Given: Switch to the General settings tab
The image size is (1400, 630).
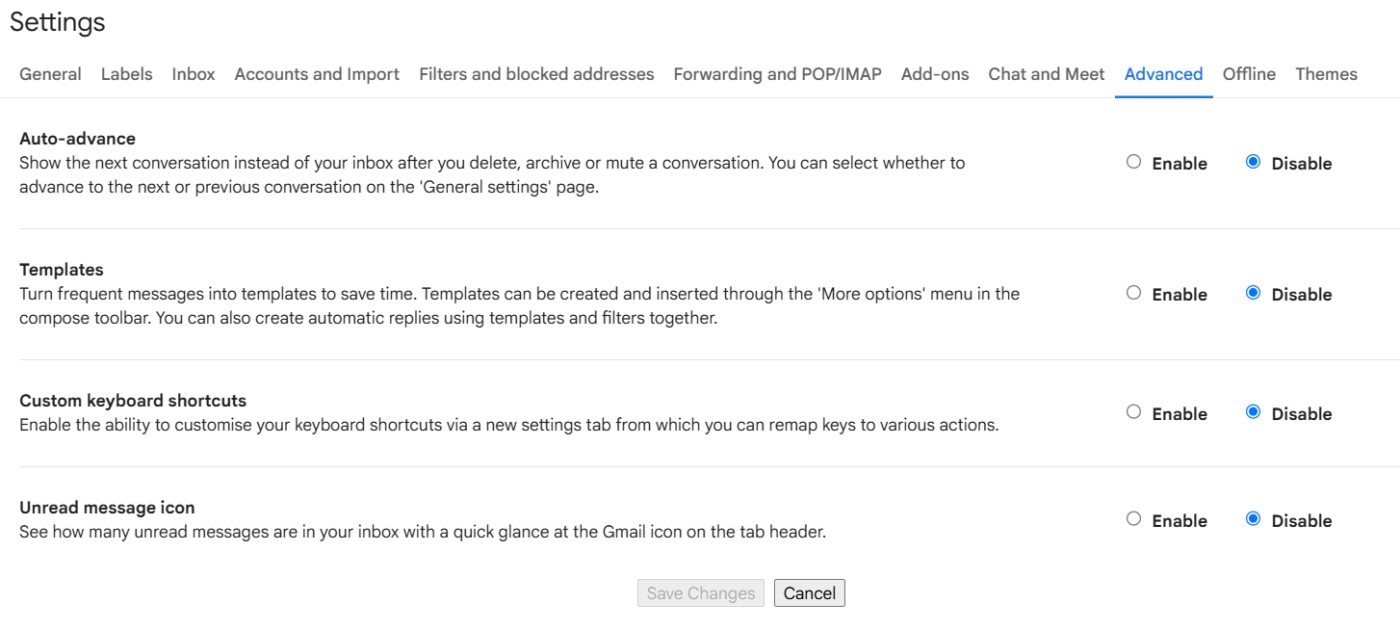Looking at the screenshot, I should (50, 73).
